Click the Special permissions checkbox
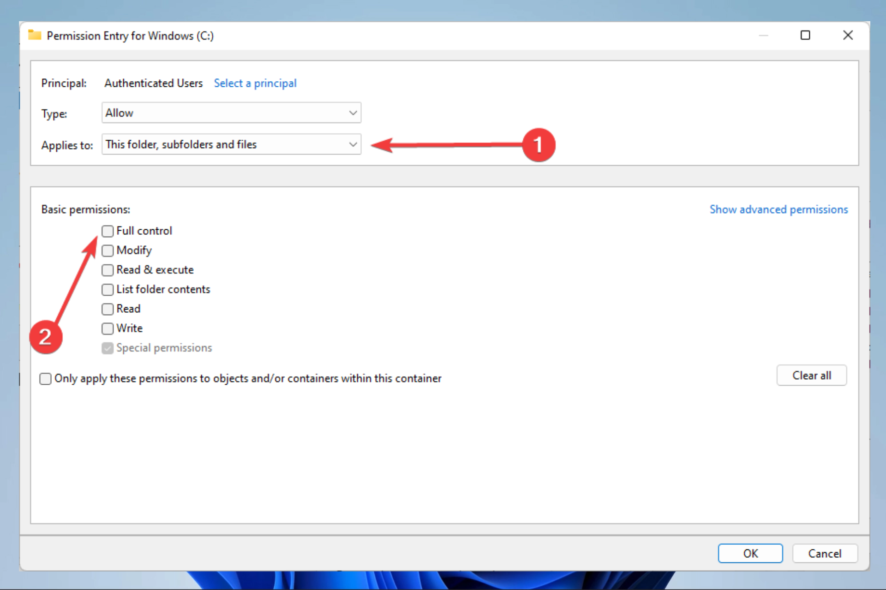This screenshot has width=886, height=590. click(x=107, y=348)
